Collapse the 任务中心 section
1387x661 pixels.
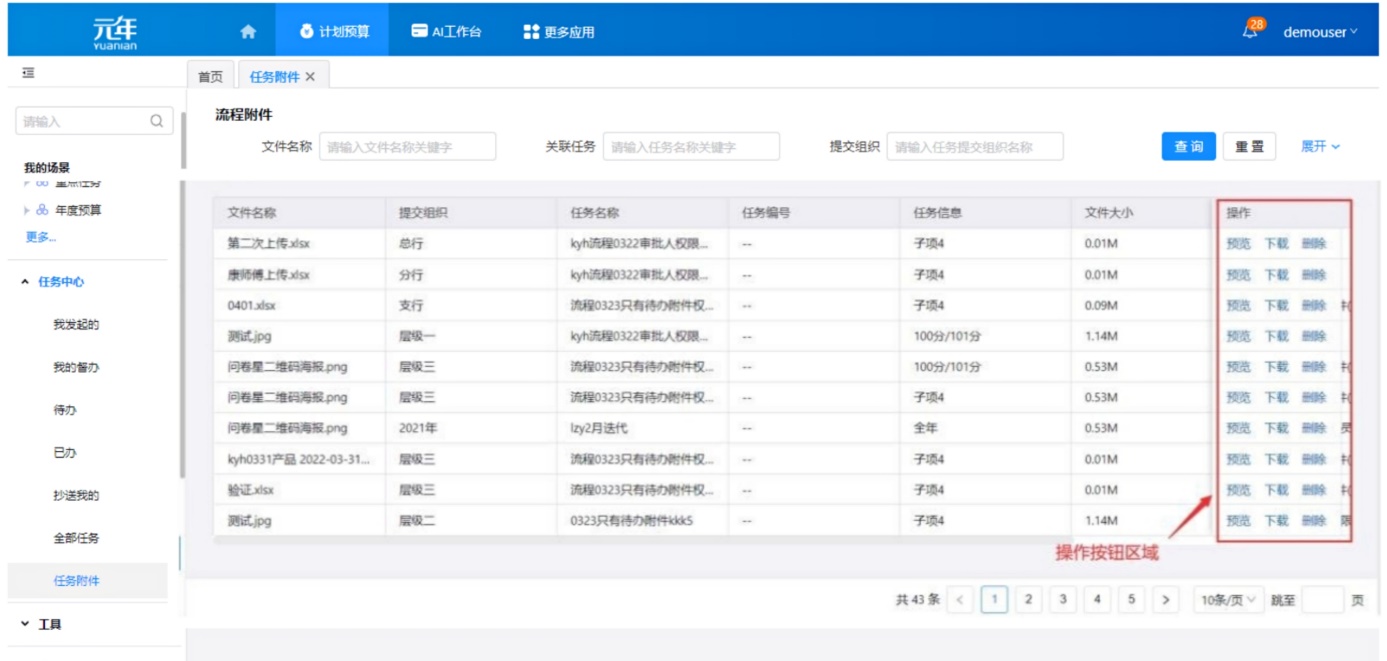click(25, 282)
